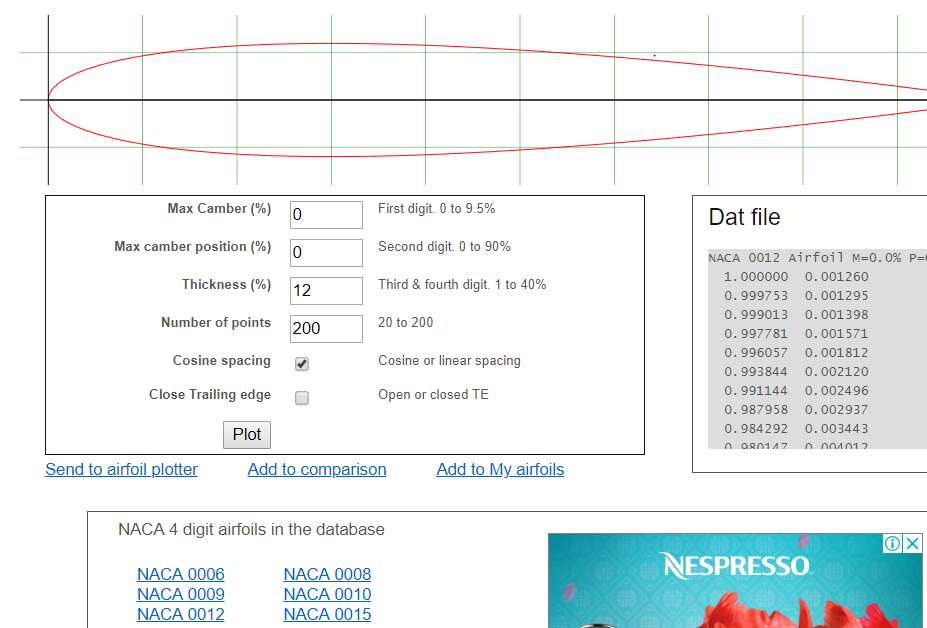This screenshot has width=927, height=628.
Task: Close the Nespresso advertisement
Action: [x=913, y=543]
